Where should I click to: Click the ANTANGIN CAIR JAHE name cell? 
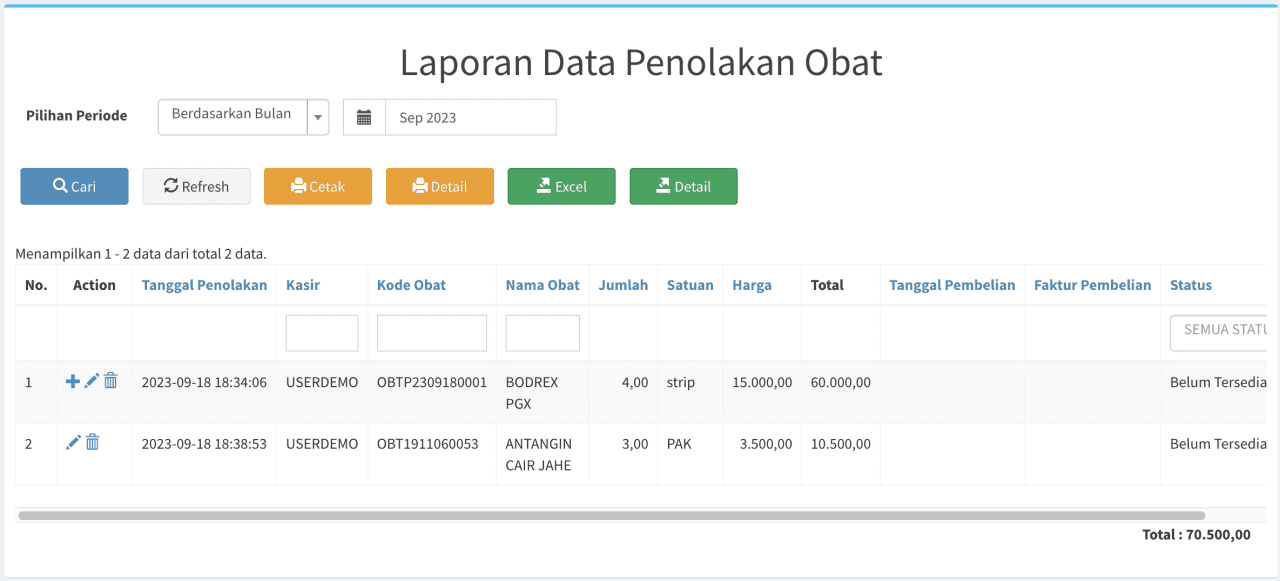pyautogui.click(x=539, y=454)
